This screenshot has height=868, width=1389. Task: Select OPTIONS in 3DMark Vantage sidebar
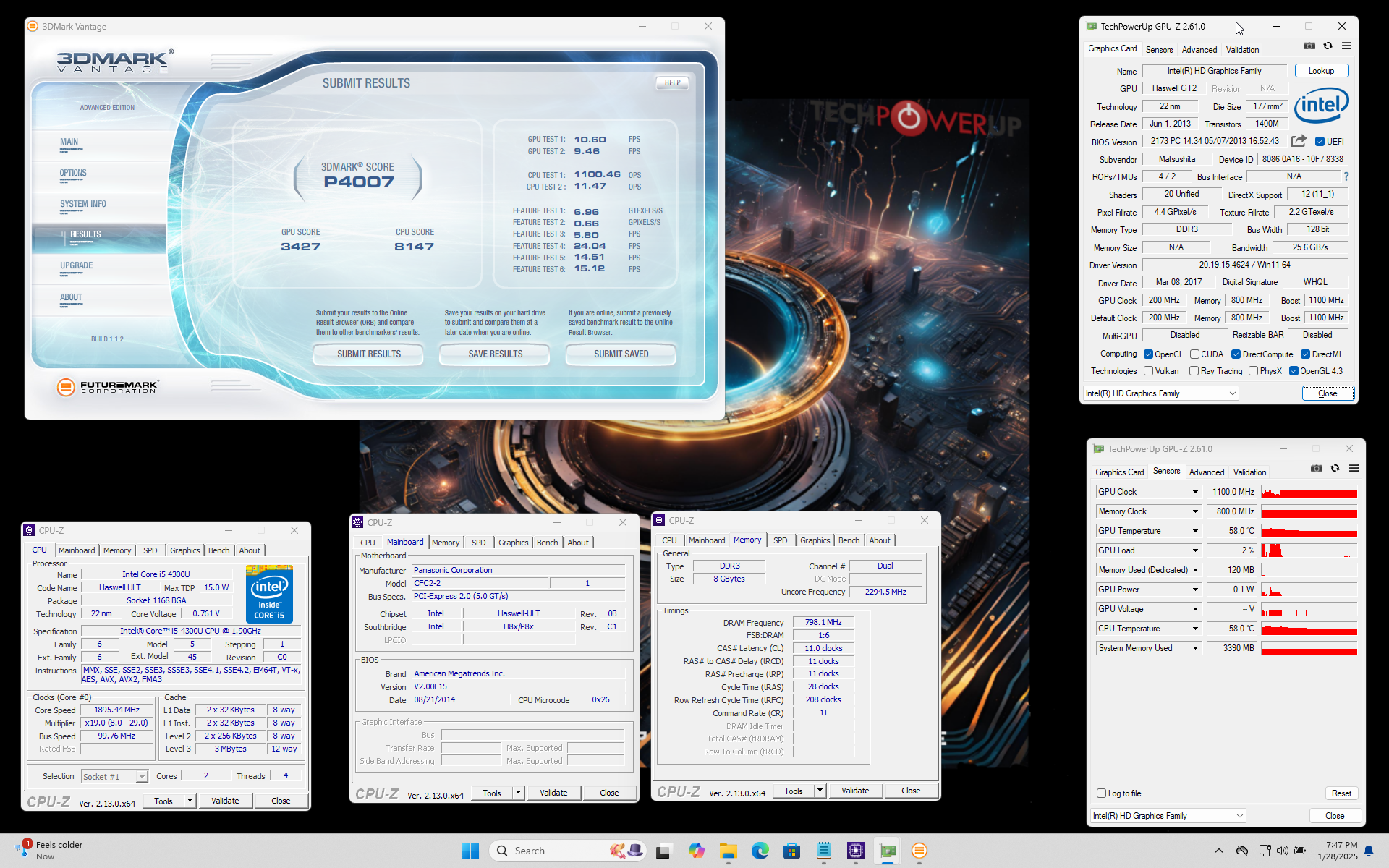click(73, 174)
